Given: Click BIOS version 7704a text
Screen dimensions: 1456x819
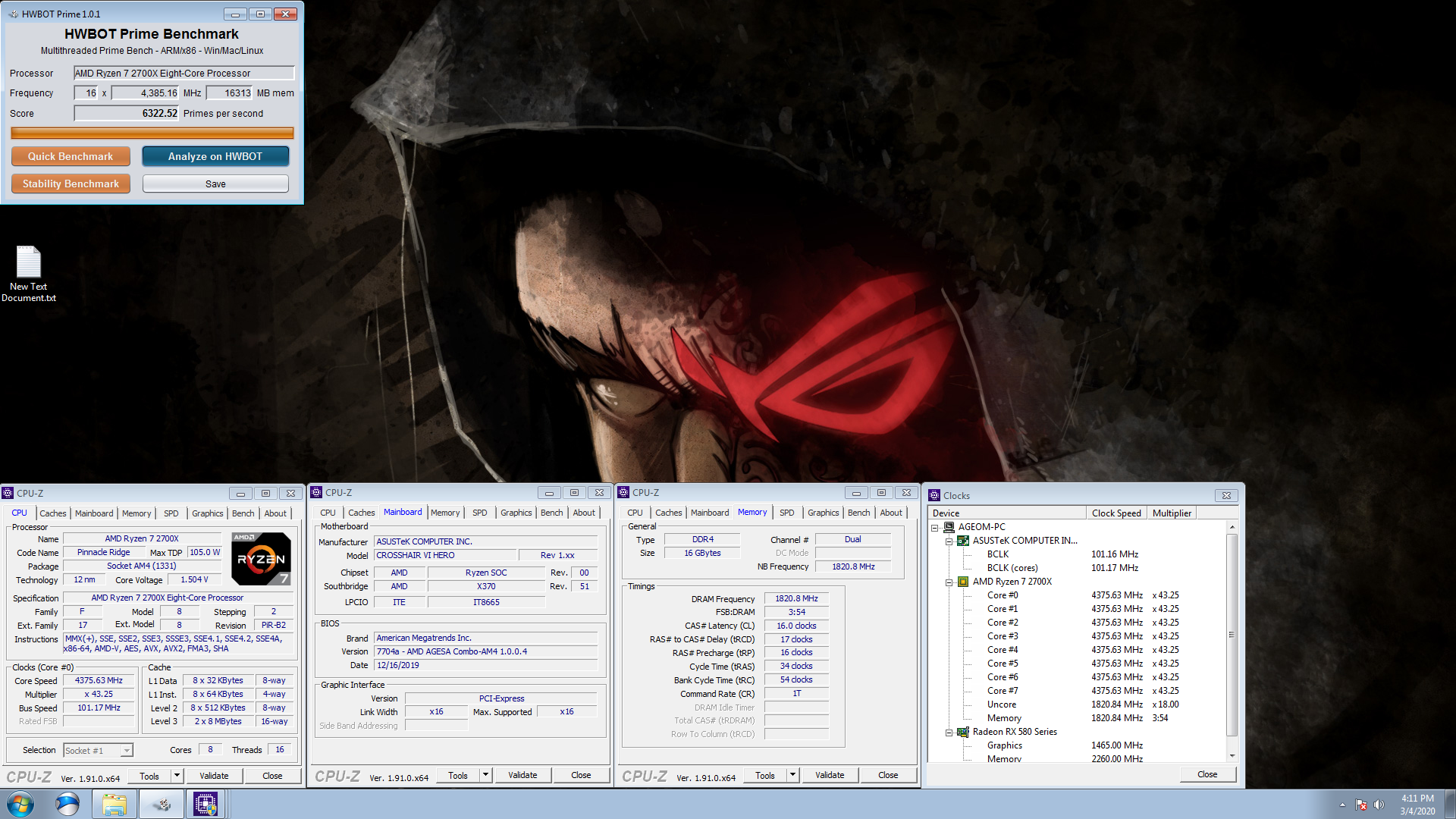Looking at the screenshot, I should coord(485,651).
